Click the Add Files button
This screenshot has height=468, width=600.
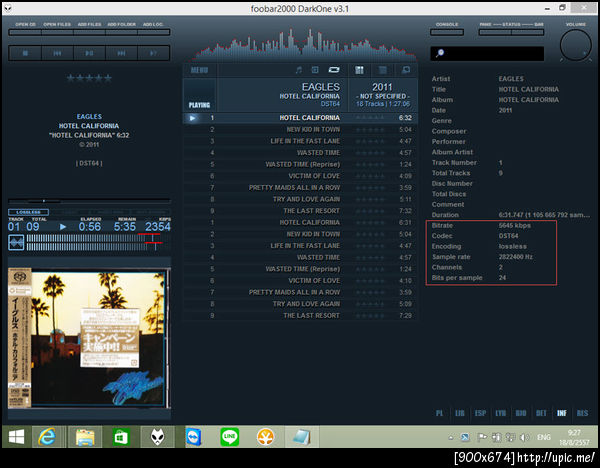coord(90,33)
